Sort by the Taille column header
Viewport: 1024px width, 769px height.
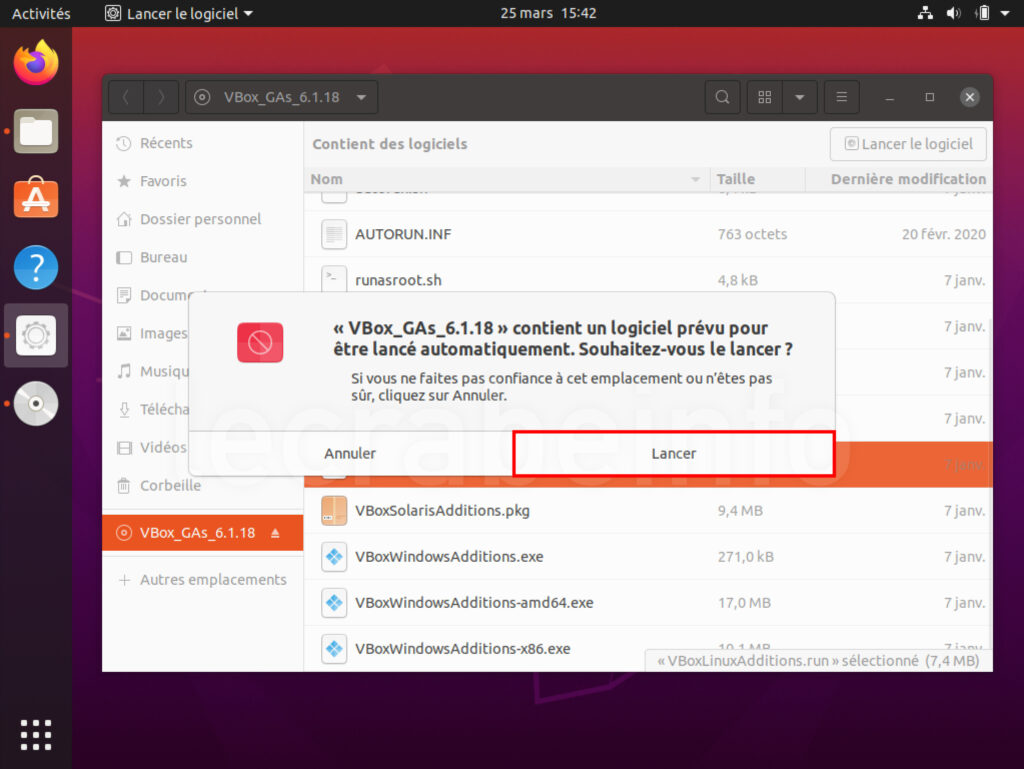[758, 179]
